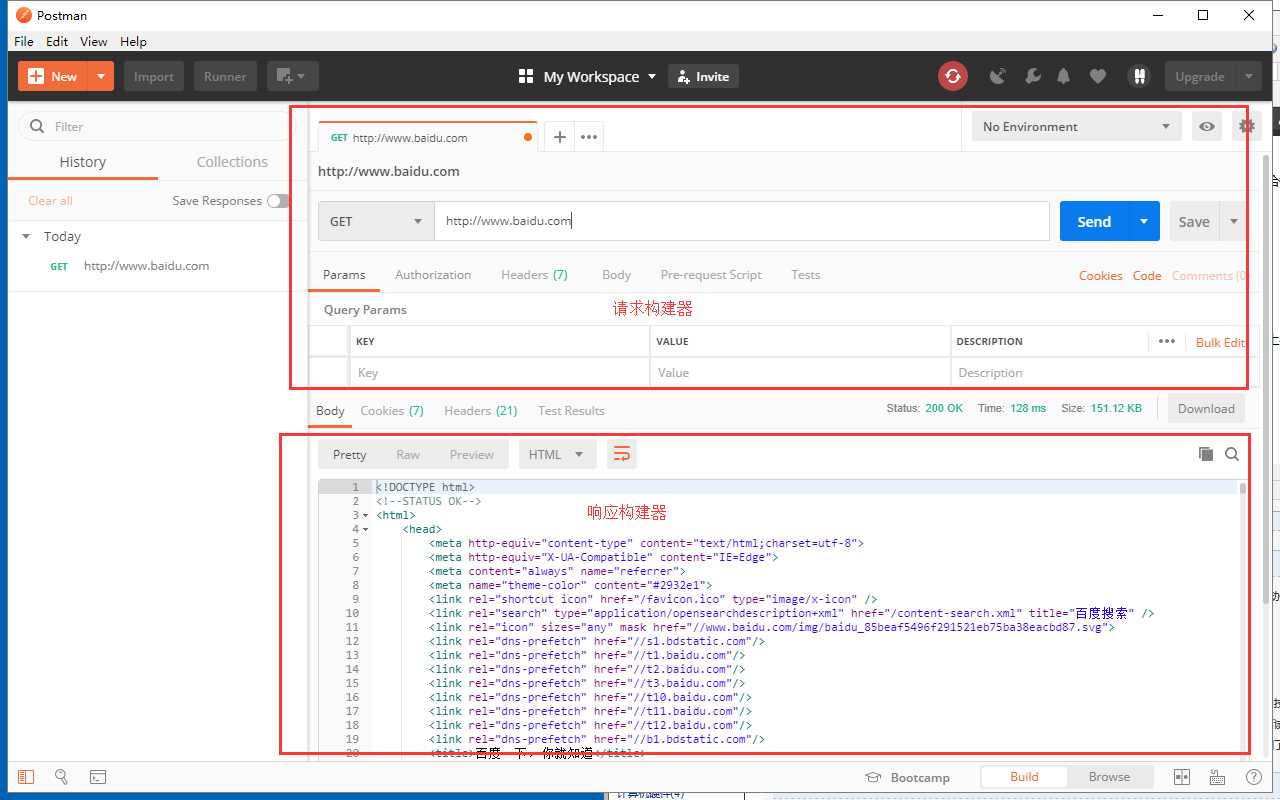
Task: Open Manage Environments gear icon
Action: 1246,126
